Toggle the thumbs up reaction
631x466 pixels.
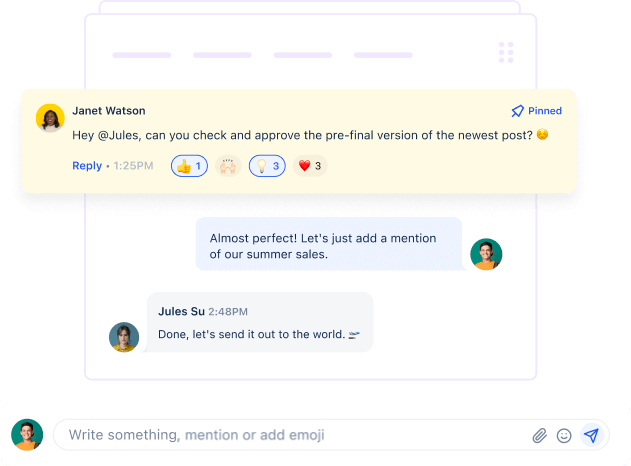(x=190, y=166)
